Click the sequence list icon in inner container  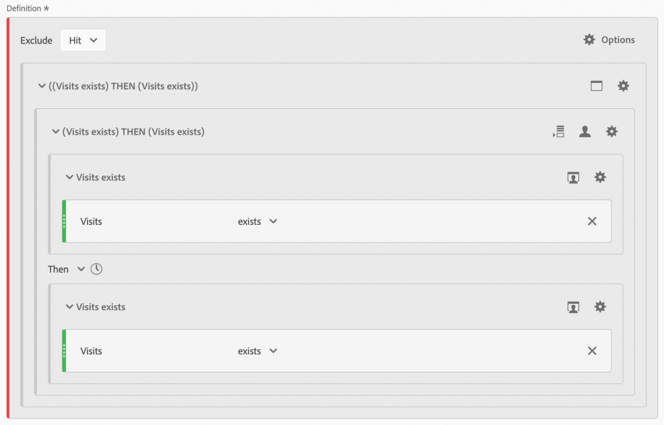click(559, 132)
